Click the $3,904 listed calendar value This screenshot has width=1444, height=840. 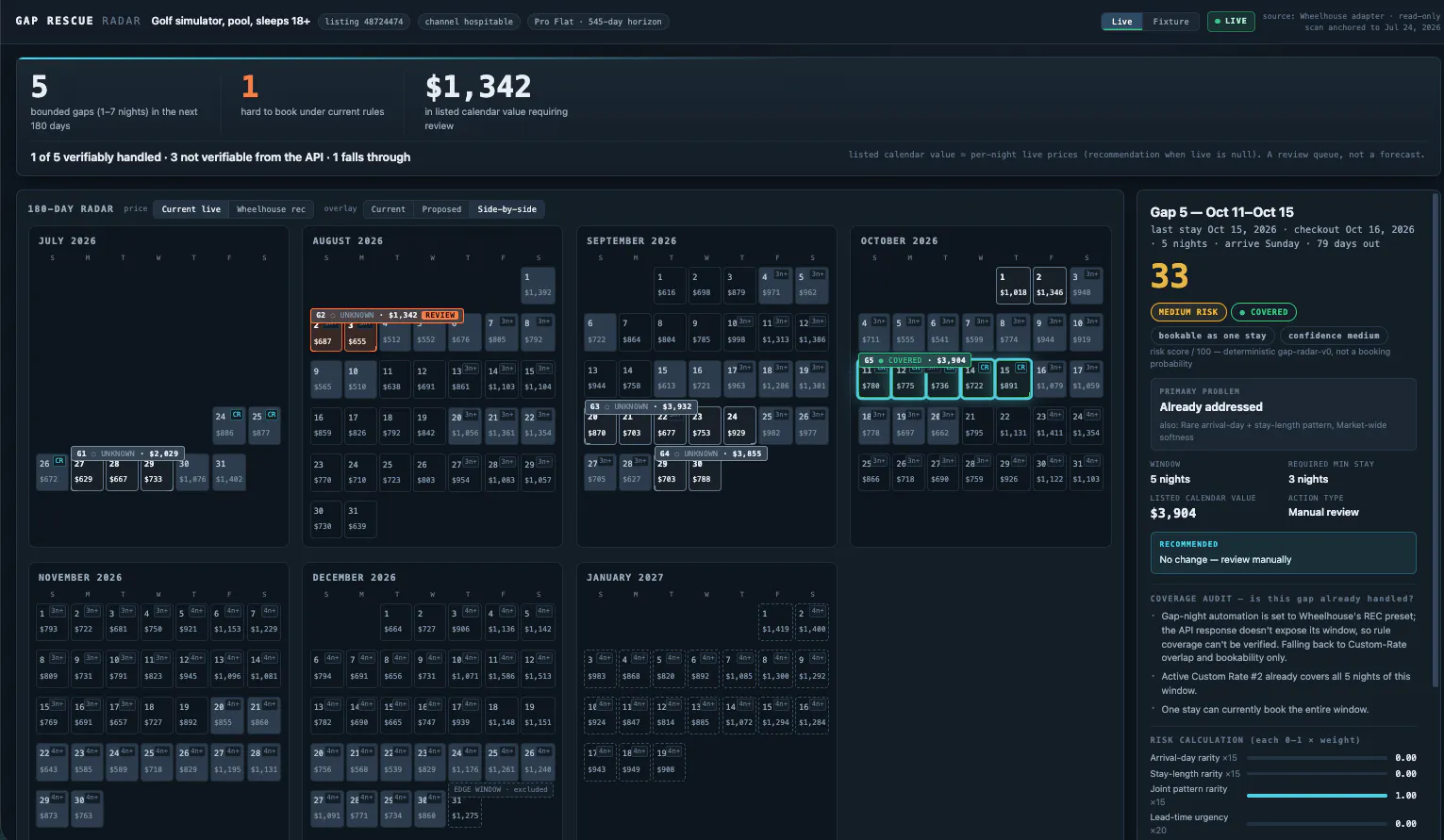pyautogui.click(x=1173, y=514)
